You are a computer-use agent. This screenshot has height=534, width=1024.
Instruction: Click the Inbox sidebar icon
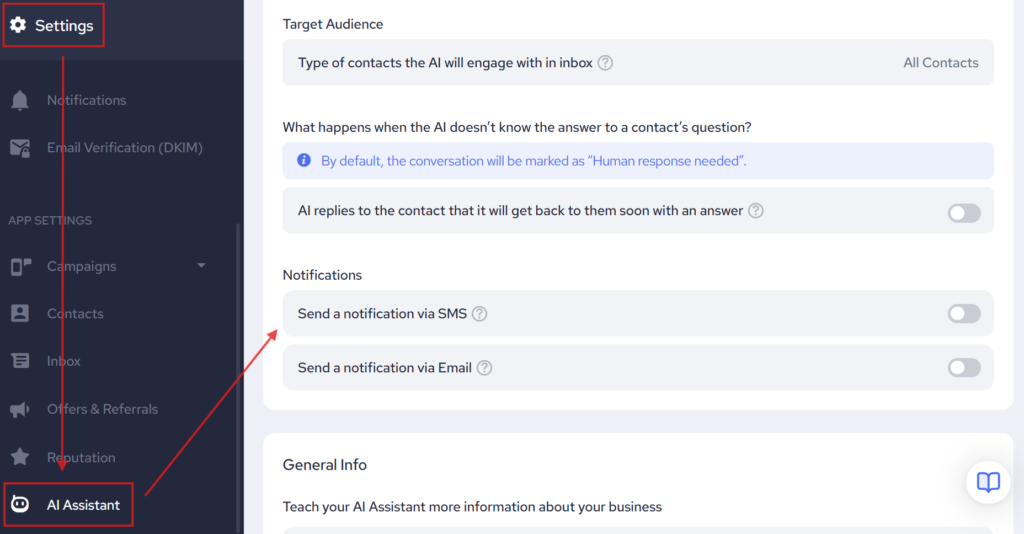19,361
